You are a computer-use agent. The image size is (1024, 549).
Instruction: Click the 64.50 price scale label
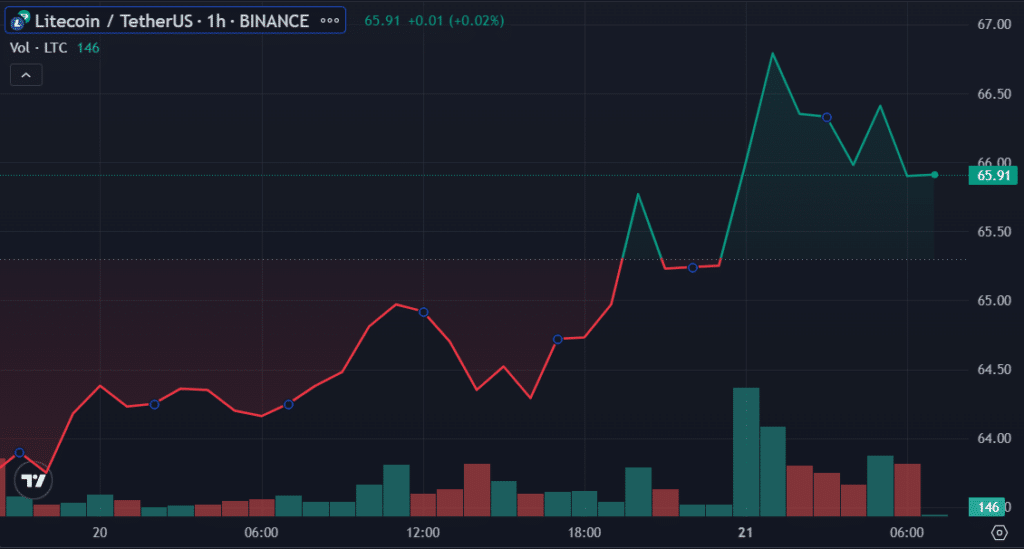click(x=994, y=369)
